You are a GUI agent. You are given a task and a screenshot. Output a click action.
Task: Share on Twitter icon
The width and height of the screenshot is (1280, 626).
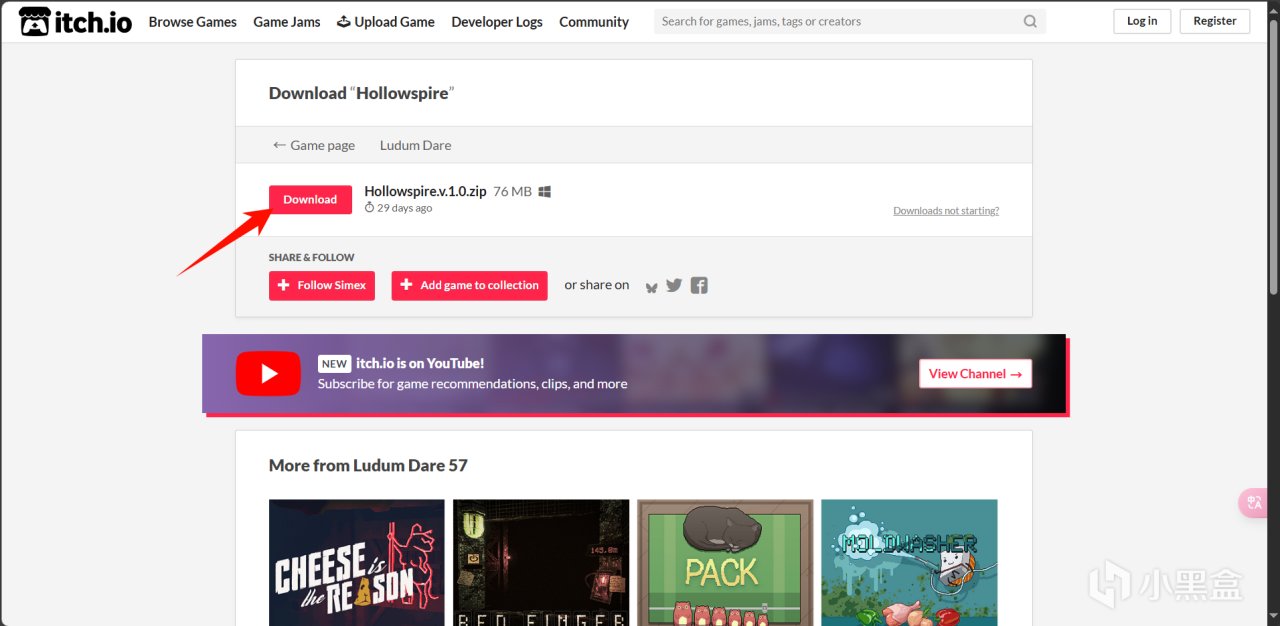(674, 285)
